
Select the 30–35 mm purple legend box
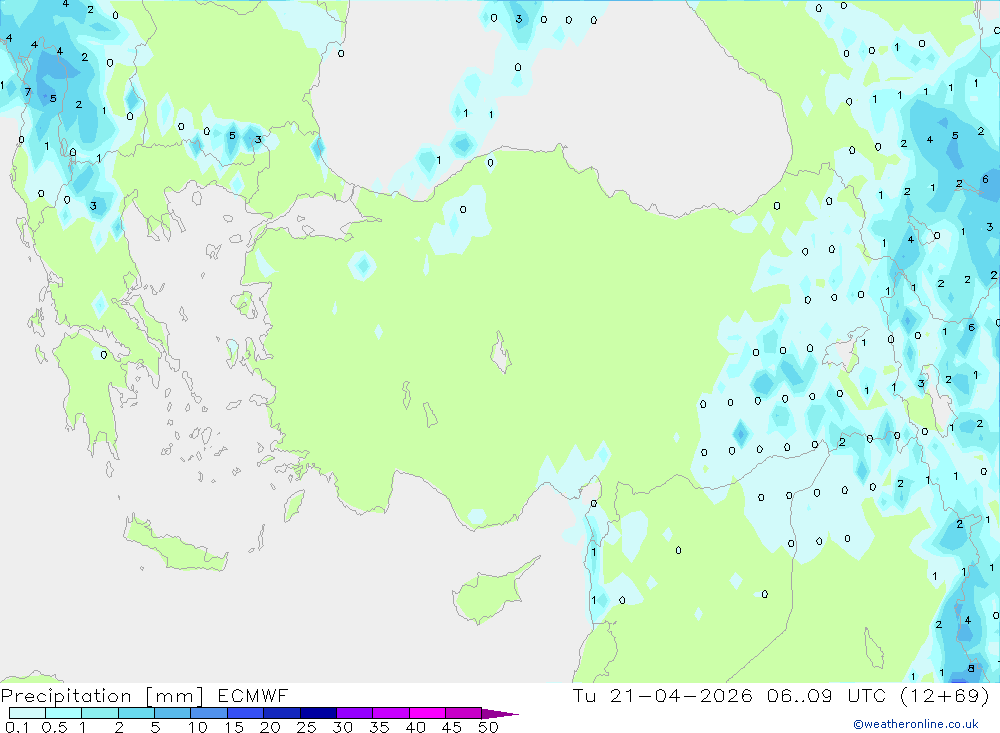click(x=355, y=713)
